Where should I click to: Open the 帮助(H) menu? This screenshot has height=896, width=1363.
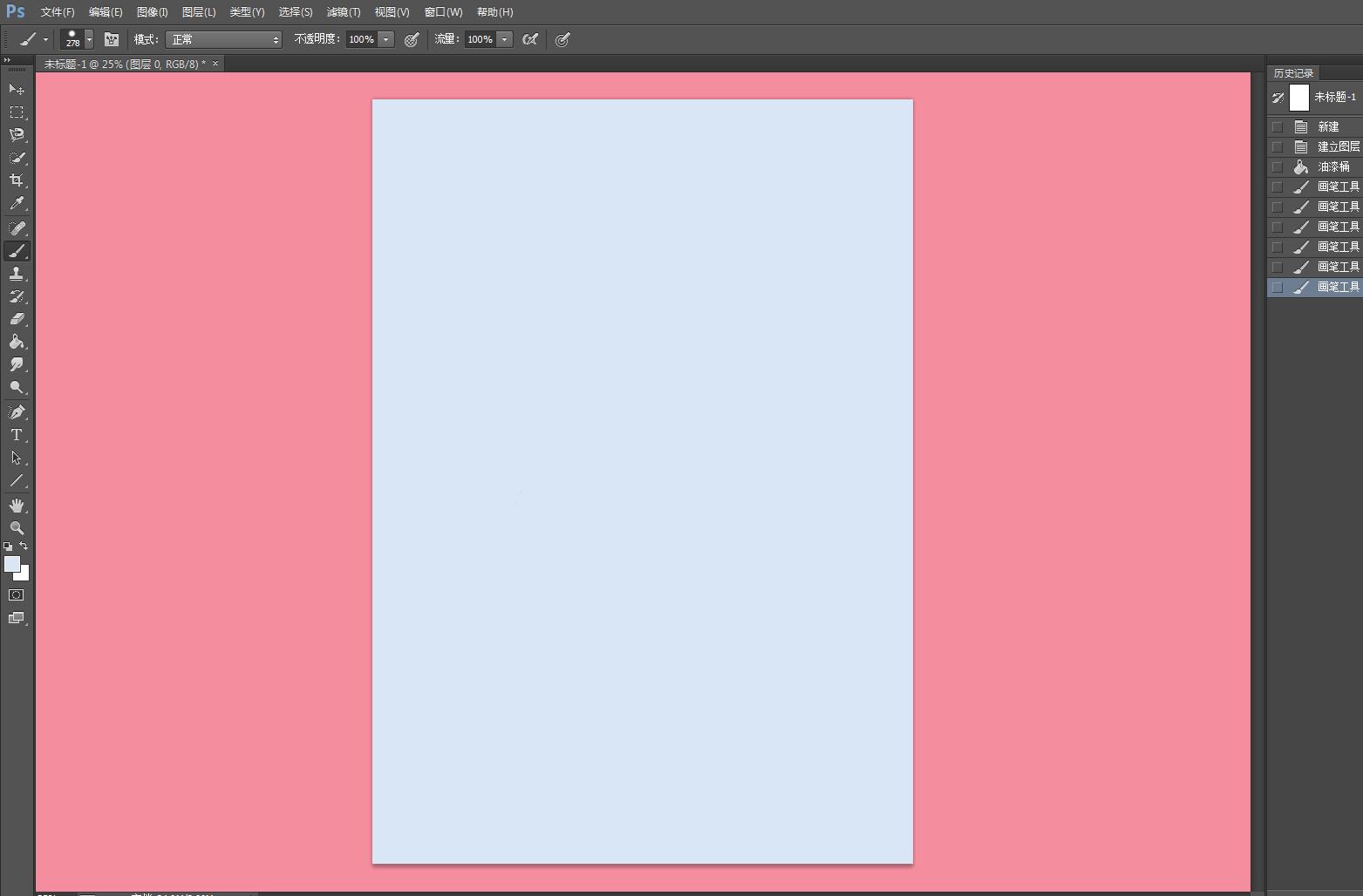[494, 12]
